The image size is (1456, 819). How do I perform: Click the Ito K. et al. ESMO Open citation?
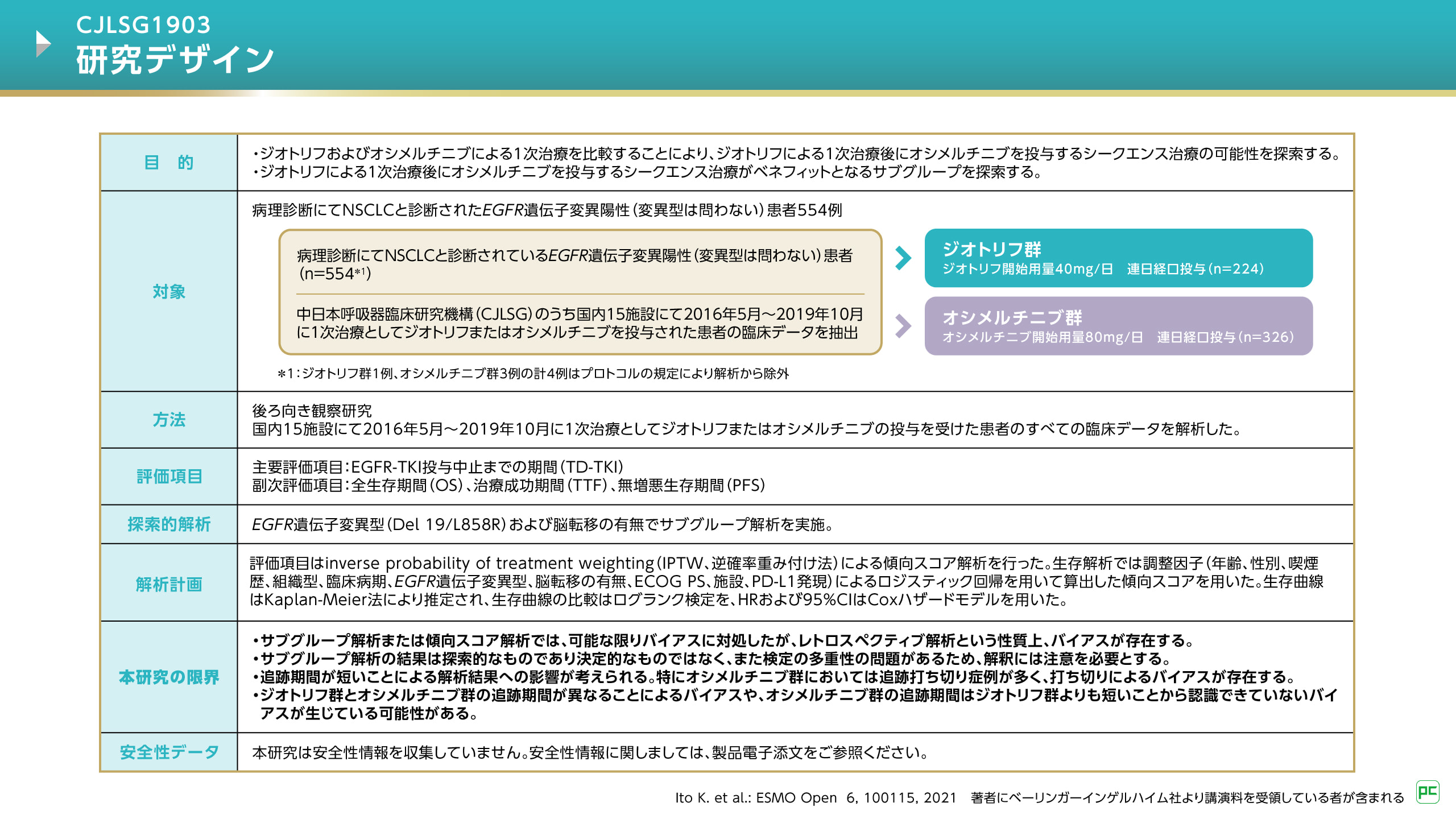(x=815, y=797)
